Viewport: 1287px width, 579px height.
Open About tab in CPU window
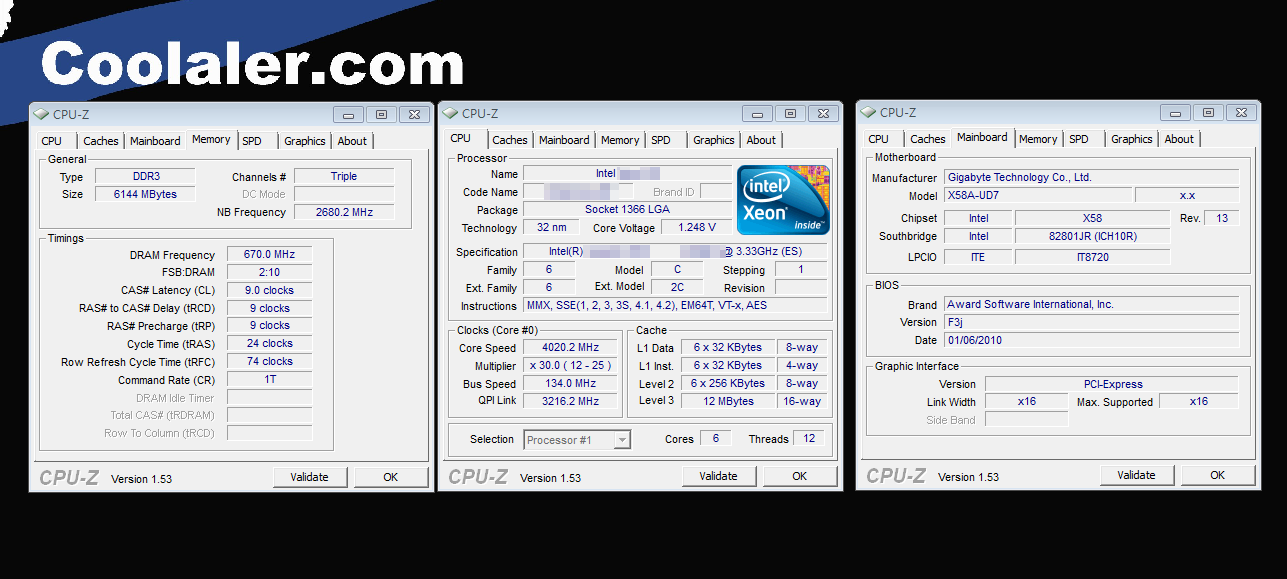point(761,140)
